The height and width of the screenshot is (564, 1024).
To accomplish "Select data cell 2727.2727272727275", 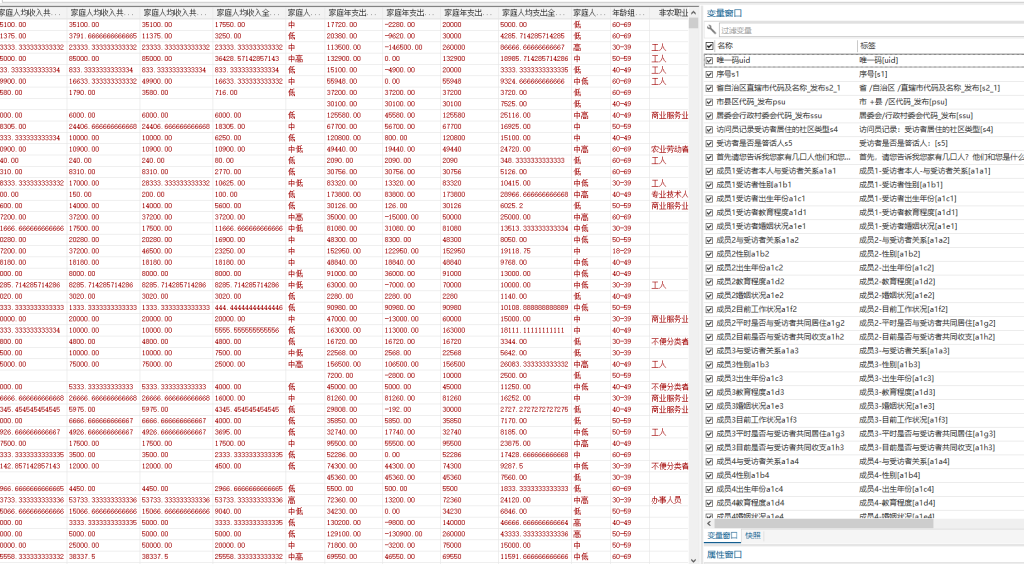I will (534, 409).
